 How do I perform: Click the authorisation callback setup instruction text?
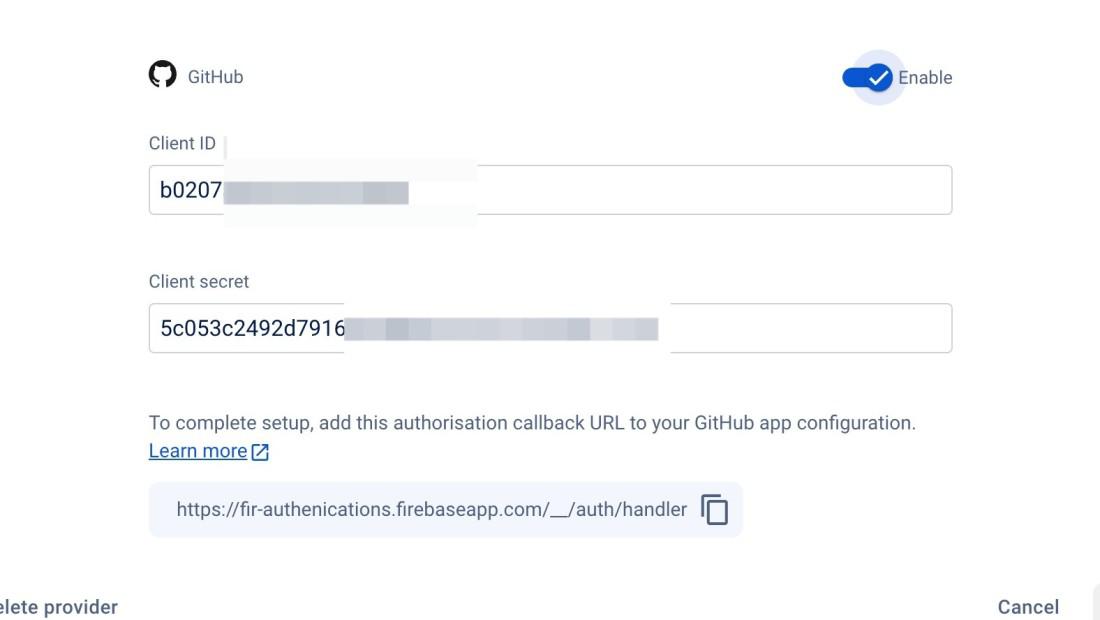tap(532, 423)
